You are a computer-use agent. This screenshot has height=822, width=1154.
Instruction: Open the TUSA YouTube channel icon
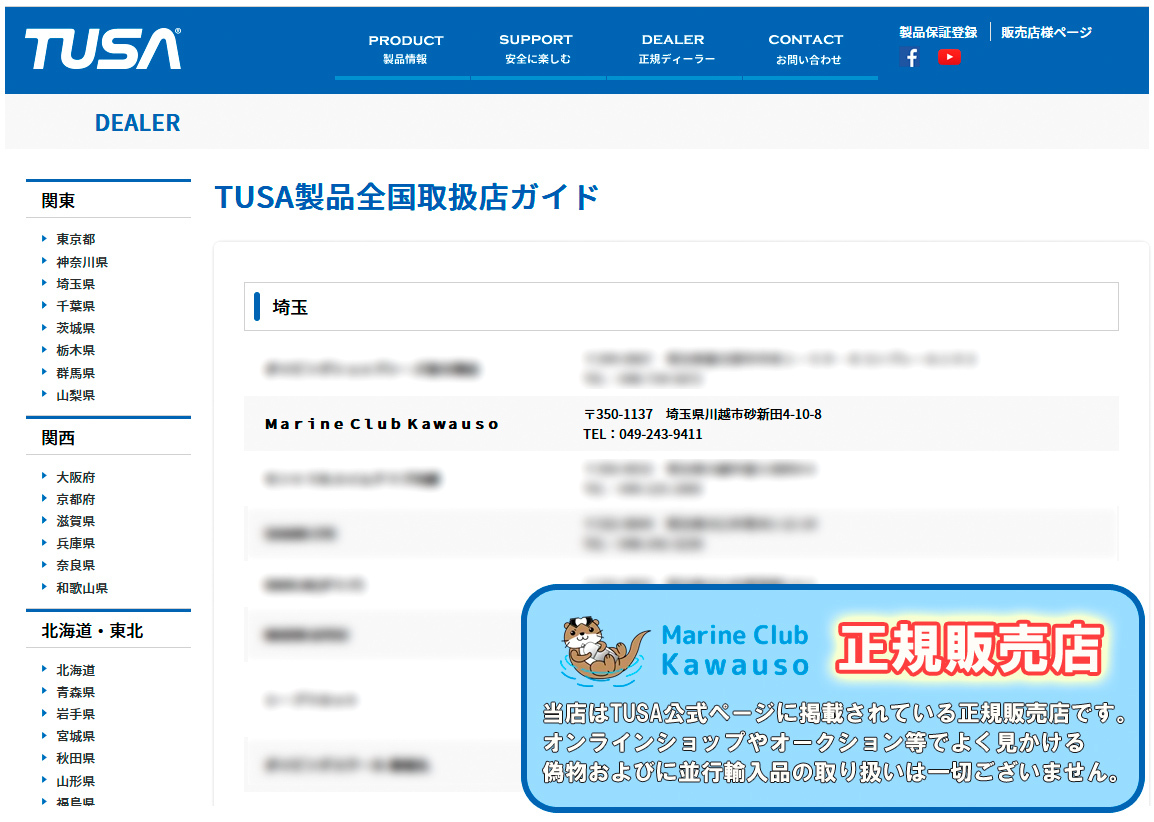950,58
